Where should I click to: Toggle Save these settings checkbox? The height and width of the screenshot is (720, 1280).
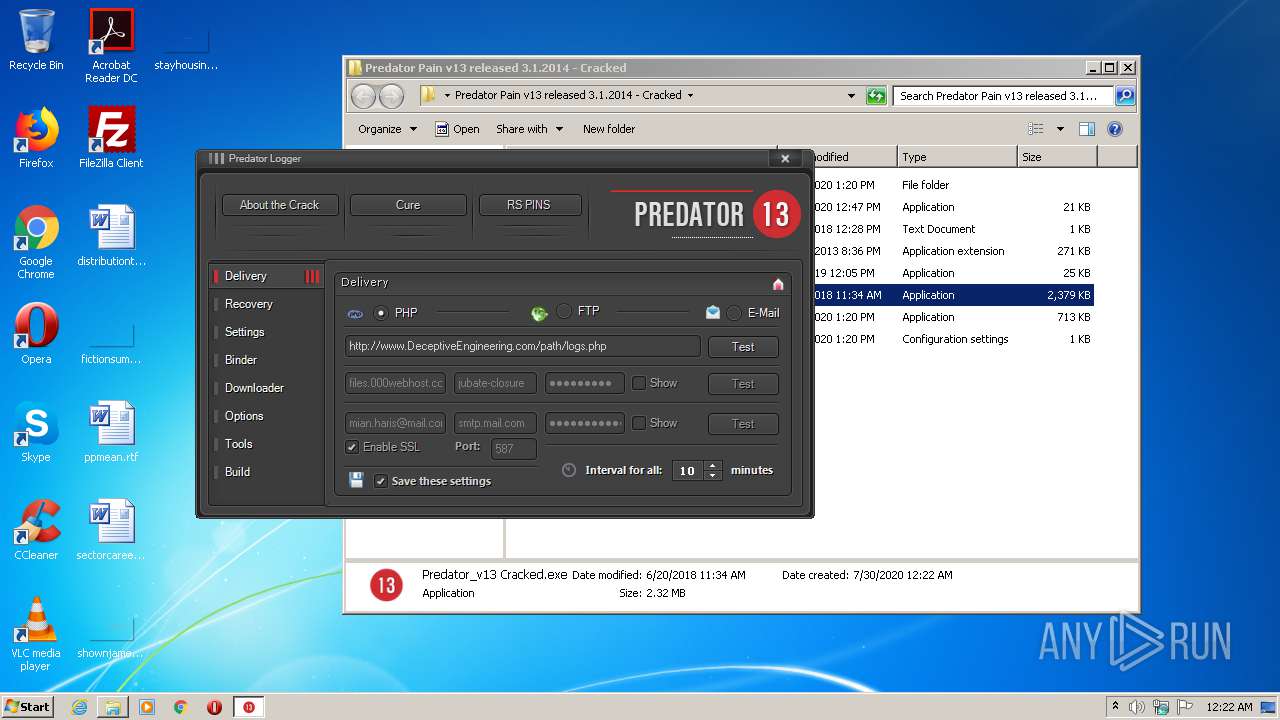tap(381, 481)
